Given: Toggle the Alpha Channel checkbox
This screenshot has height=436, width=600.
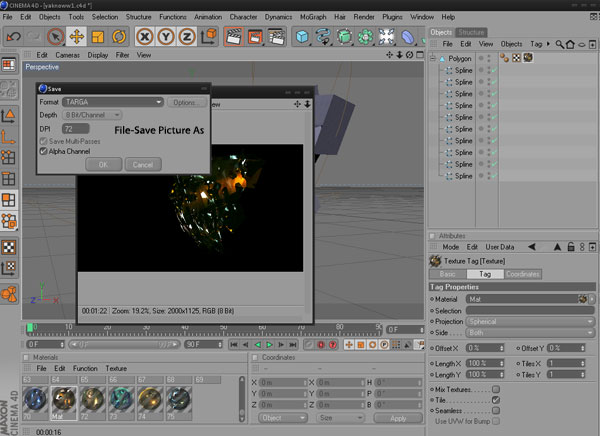Looking at the screenshot, I should click(44, 151).
